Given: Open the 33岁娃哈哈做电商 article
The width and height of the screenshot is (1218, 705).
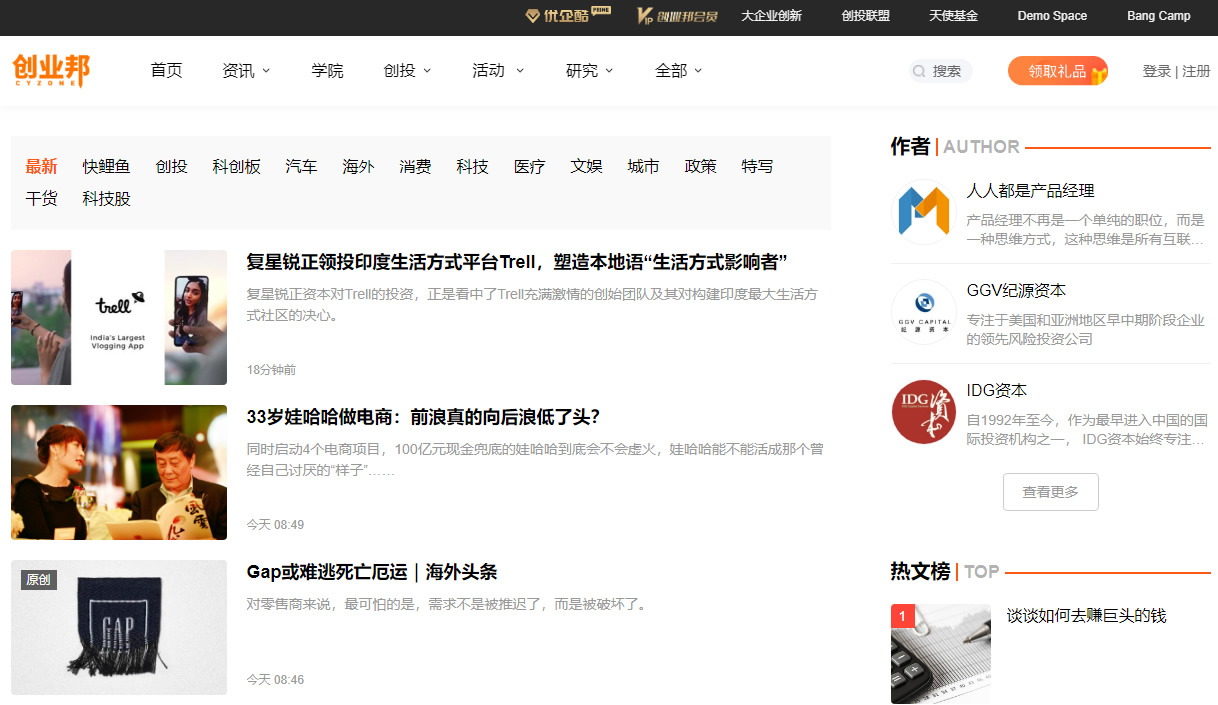Looking at the screenshot, I should coord(420,416).
